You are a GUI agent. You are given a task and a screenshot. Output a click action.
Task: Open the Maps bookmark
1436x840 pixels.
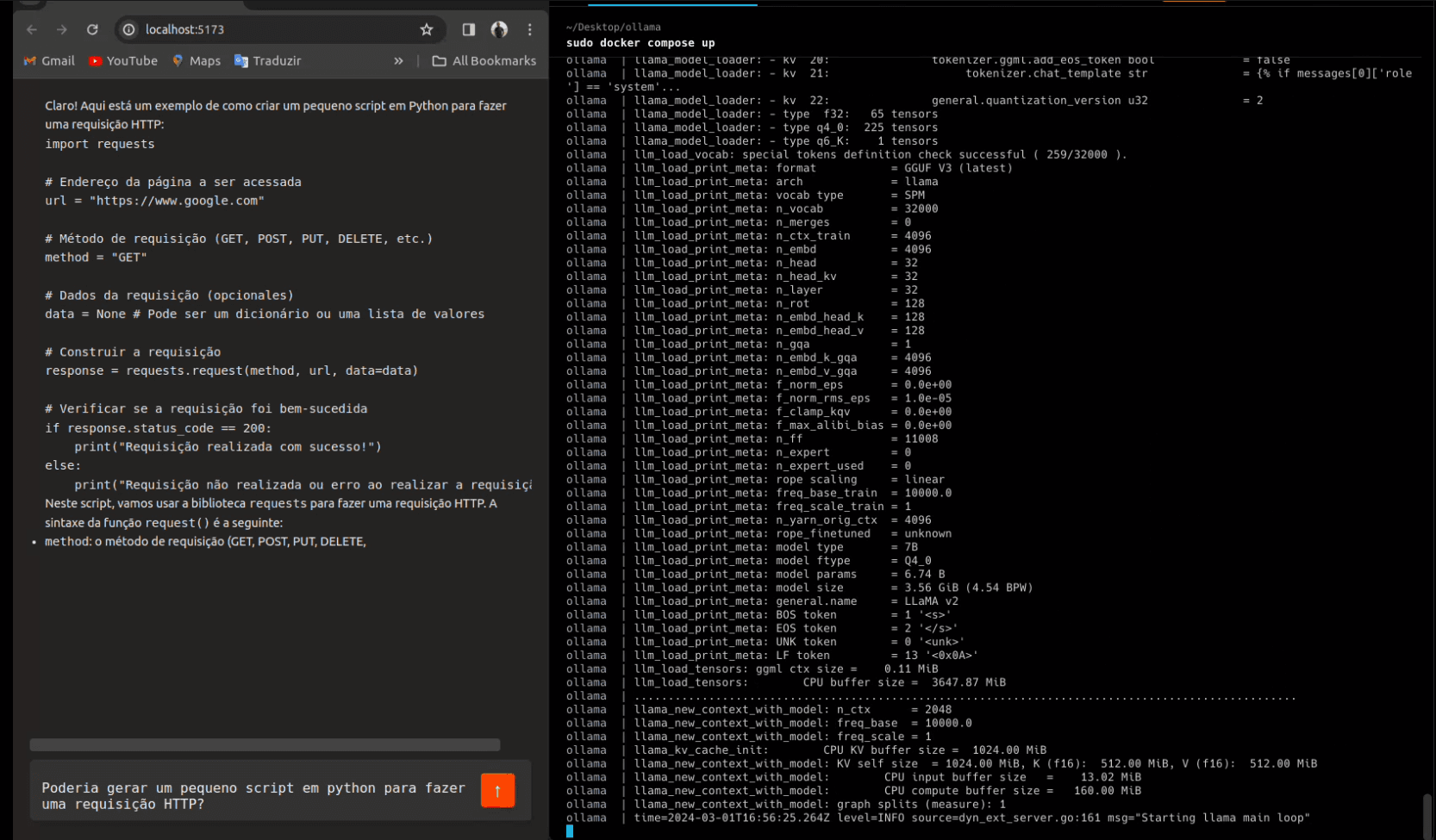coord(197,61)
